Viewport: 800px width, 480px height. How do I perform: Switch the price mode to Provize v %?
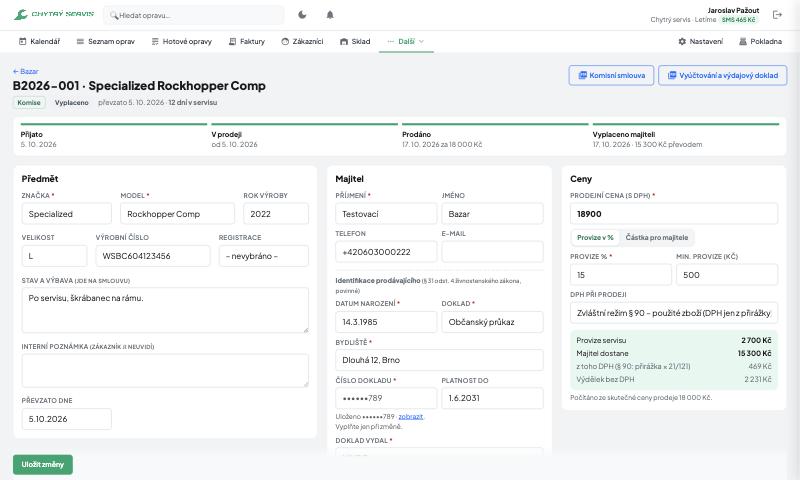(x=595, y=237)
